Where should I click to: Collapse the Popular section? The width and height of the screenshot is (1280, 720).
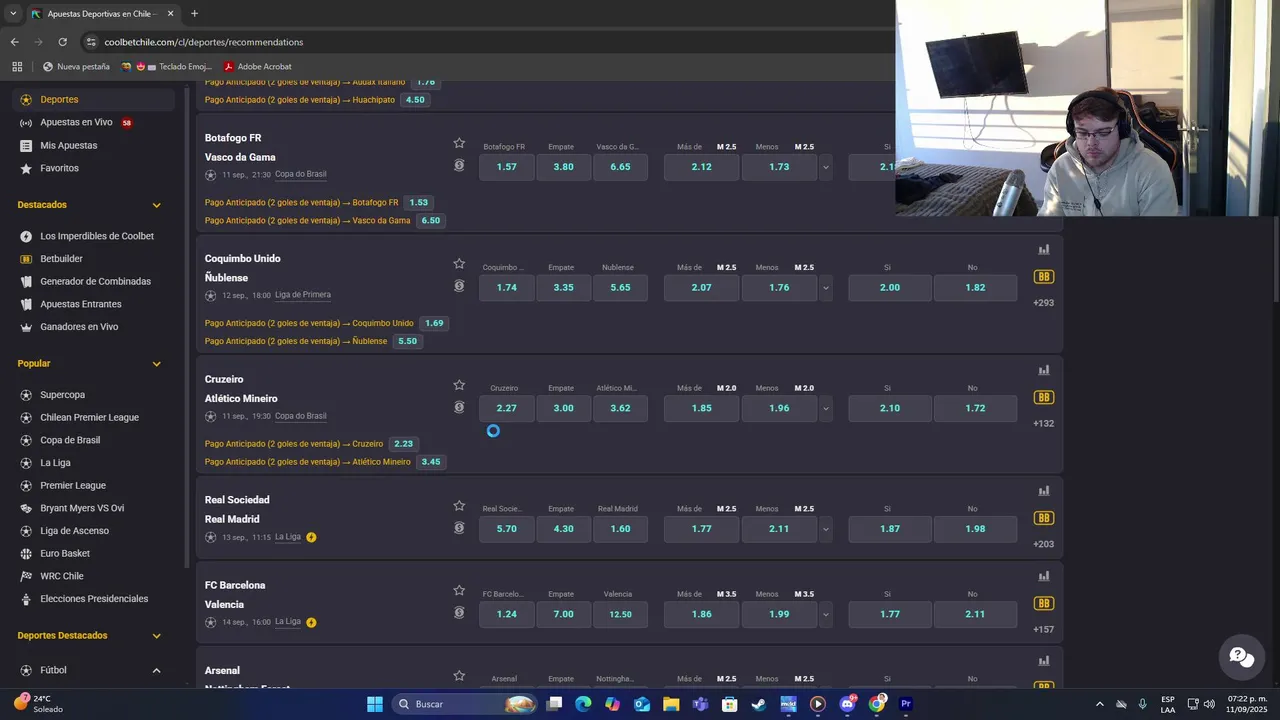(156, 364)
